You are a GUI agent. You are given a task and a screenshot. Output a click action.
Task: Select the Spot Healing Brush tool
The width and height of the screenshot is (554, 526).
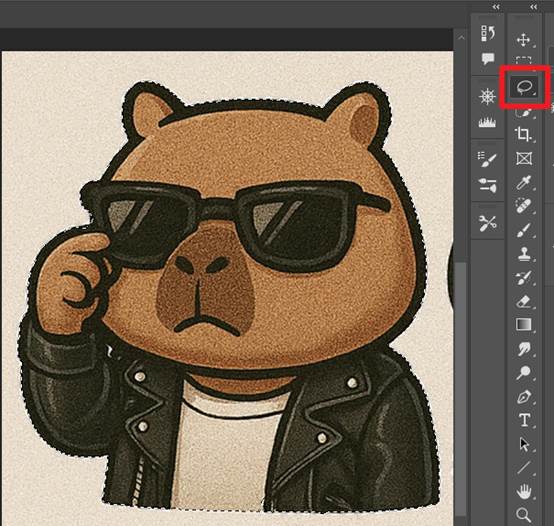(x=523, y=206)
